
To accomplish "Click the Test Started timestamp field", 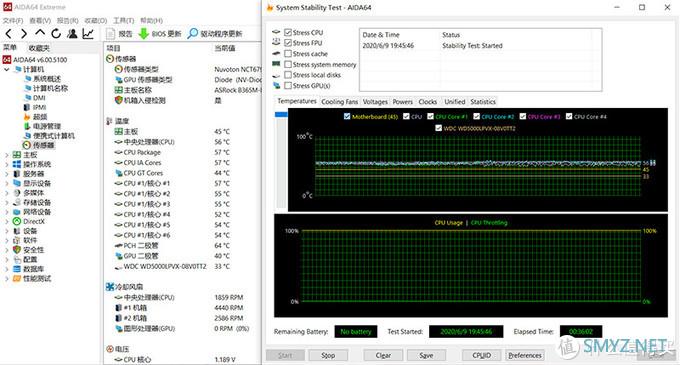I will click(x=466, y=332).
